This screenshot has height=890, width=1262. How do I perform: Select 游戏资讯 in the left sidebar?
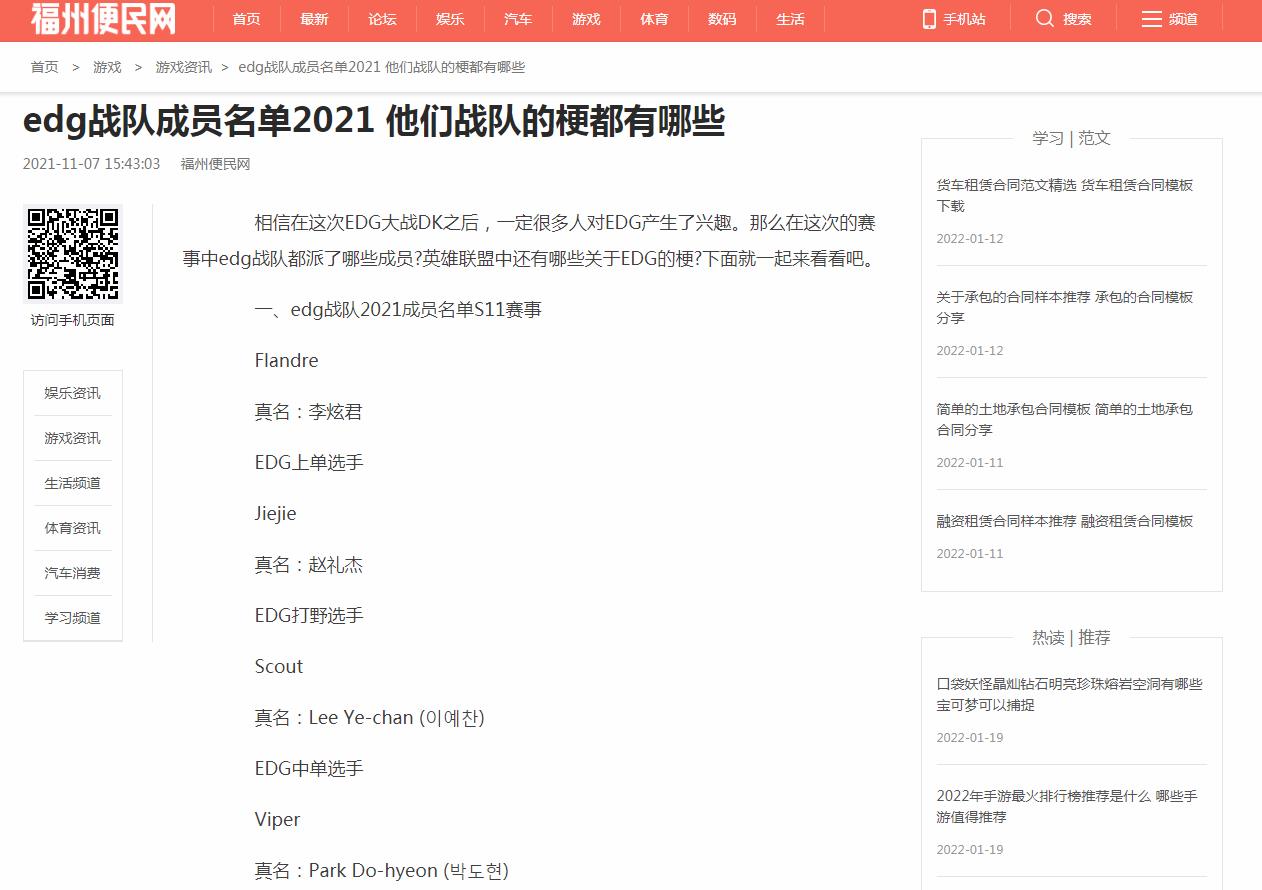(72, 438)
